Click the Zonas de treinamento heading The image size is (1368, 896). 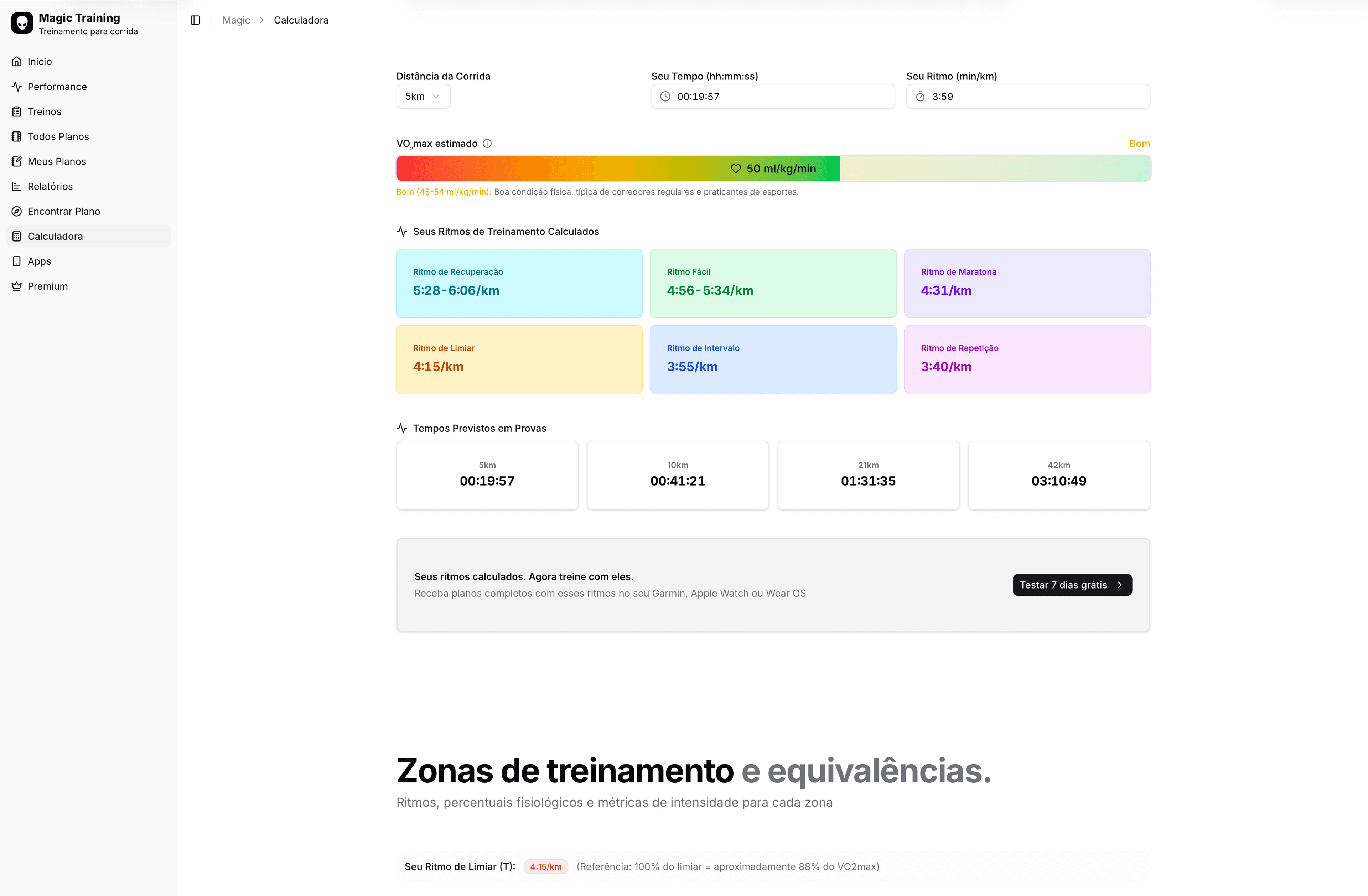(694, 771)
